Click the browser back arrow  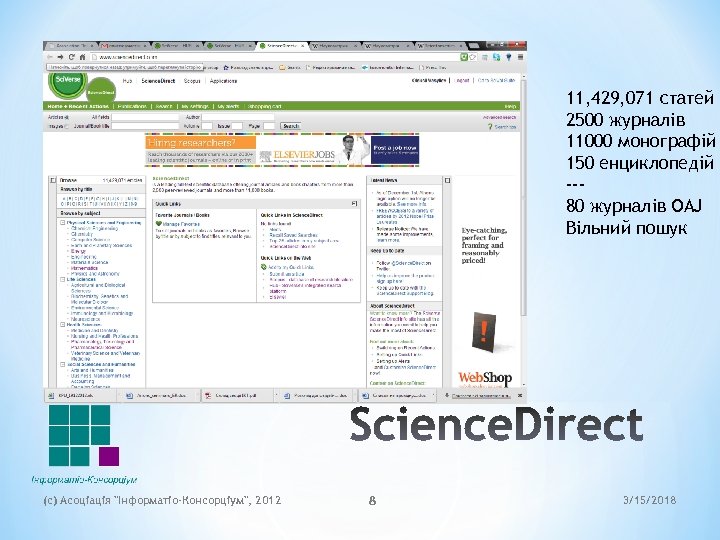coord(50,57)
